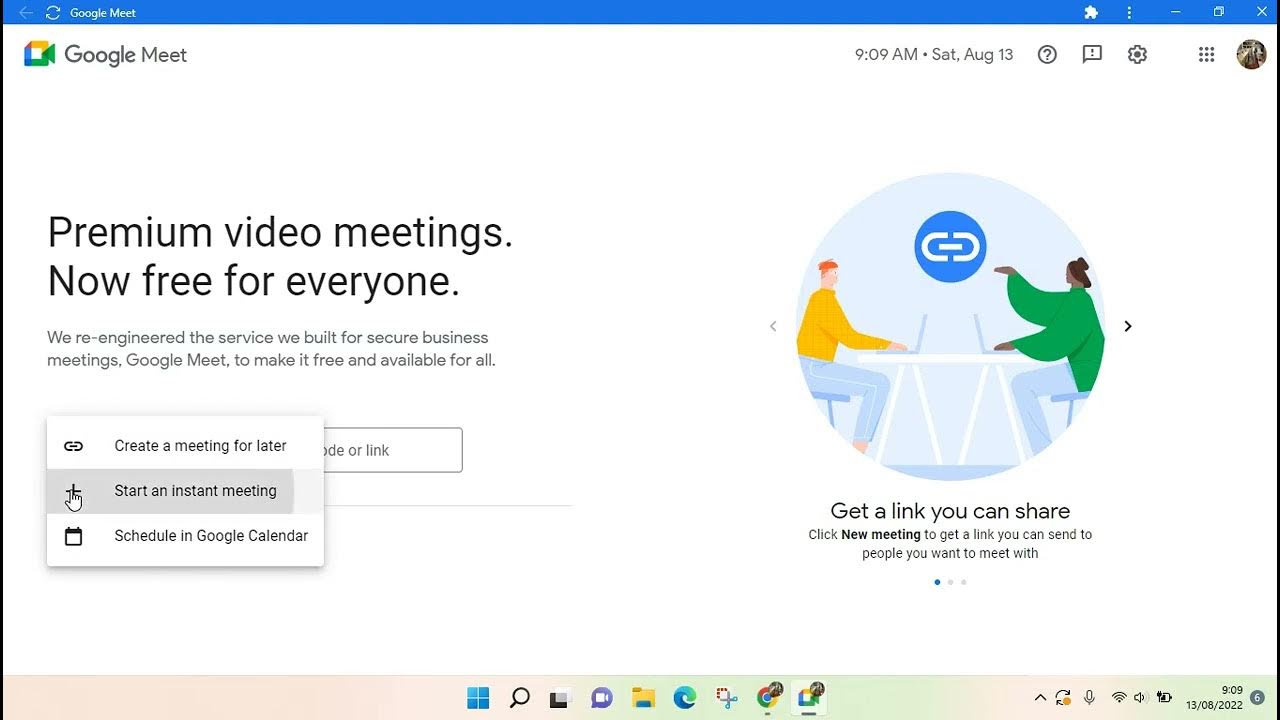Jump to the second carousel dot
The width and height of the screenshot is (1280, 720).
click(950, 582)
